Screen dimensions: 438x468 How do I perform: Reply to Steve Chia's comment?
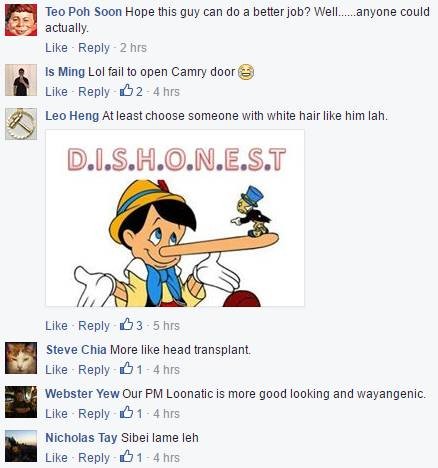click(94, 370)
